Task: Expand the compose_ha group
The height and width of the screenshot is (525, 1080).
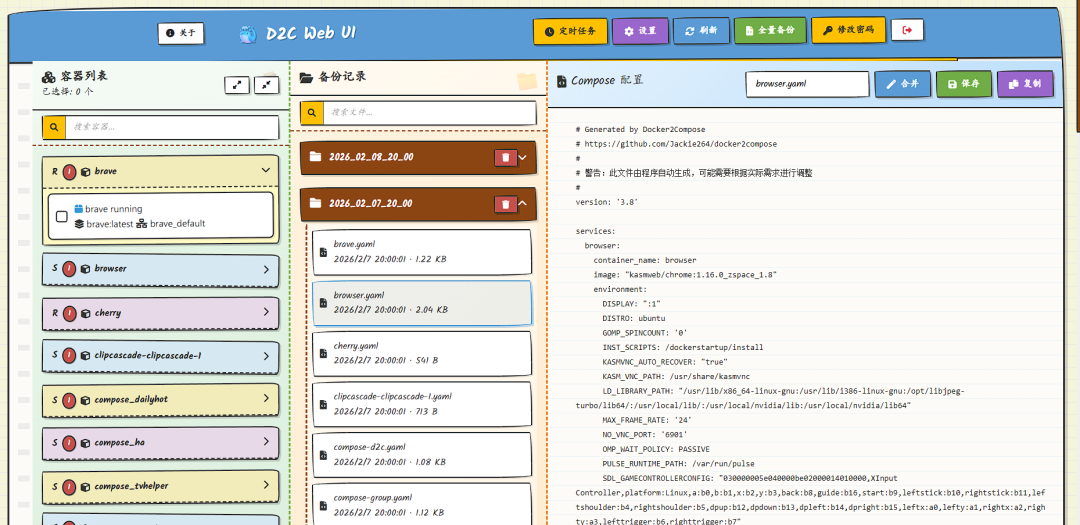Action: click(266, 442)
